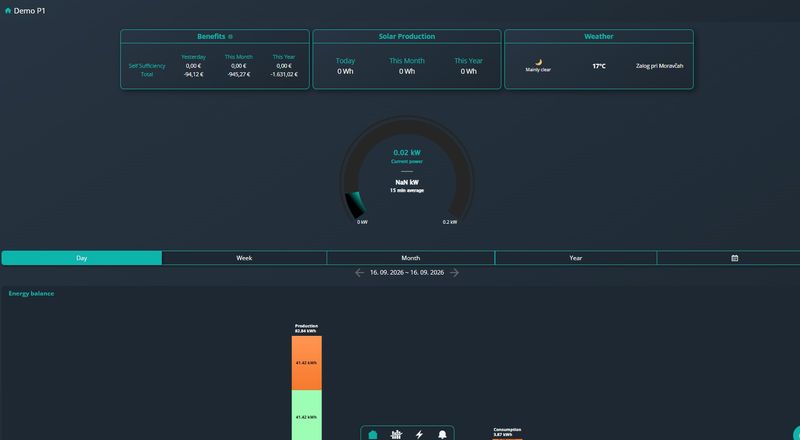Viewport: 800px width, 440px height.
Task: Open the home icon in bottom navigation
Action: tap(372, 434)
